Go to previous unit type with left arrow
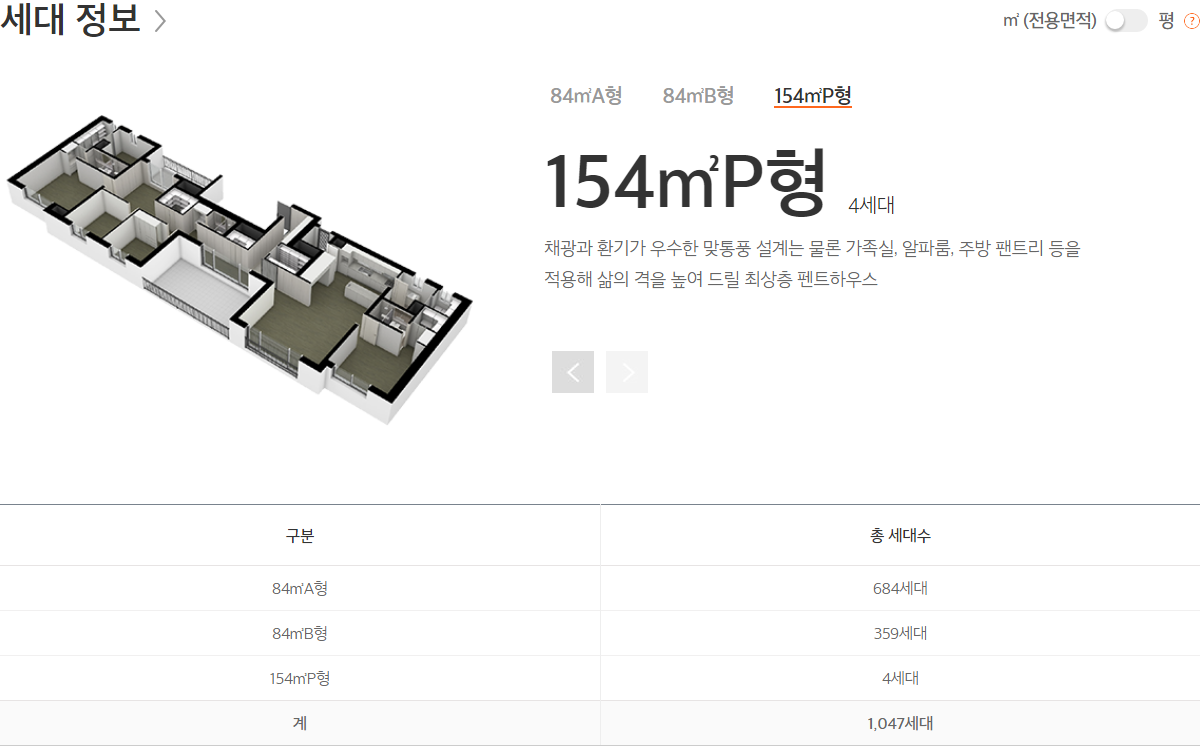 [573, 372]
